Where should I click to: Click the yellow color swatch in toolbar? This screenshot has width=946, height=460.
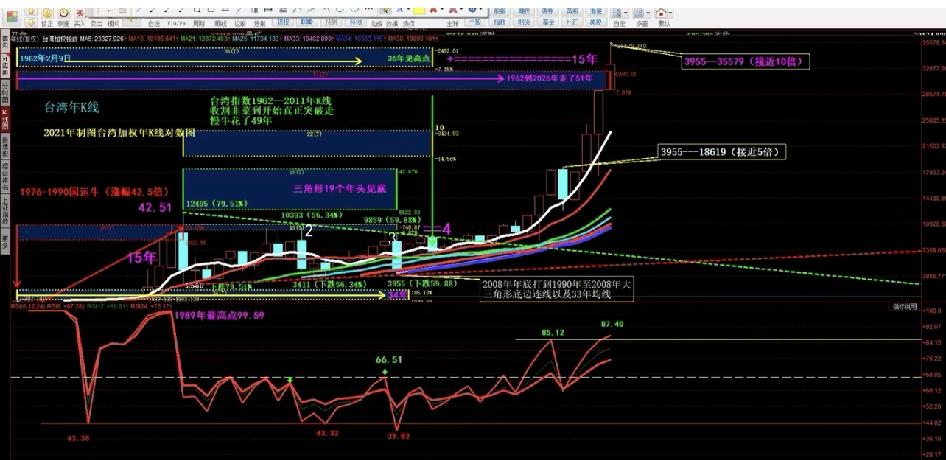(x=417, y=11)
